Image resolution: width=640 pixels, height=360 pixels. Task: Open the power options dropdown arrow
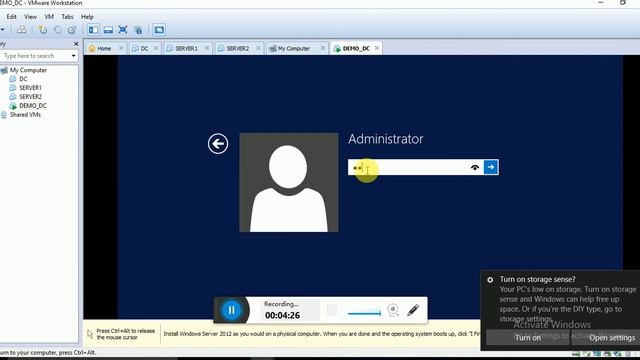point(2,30)
